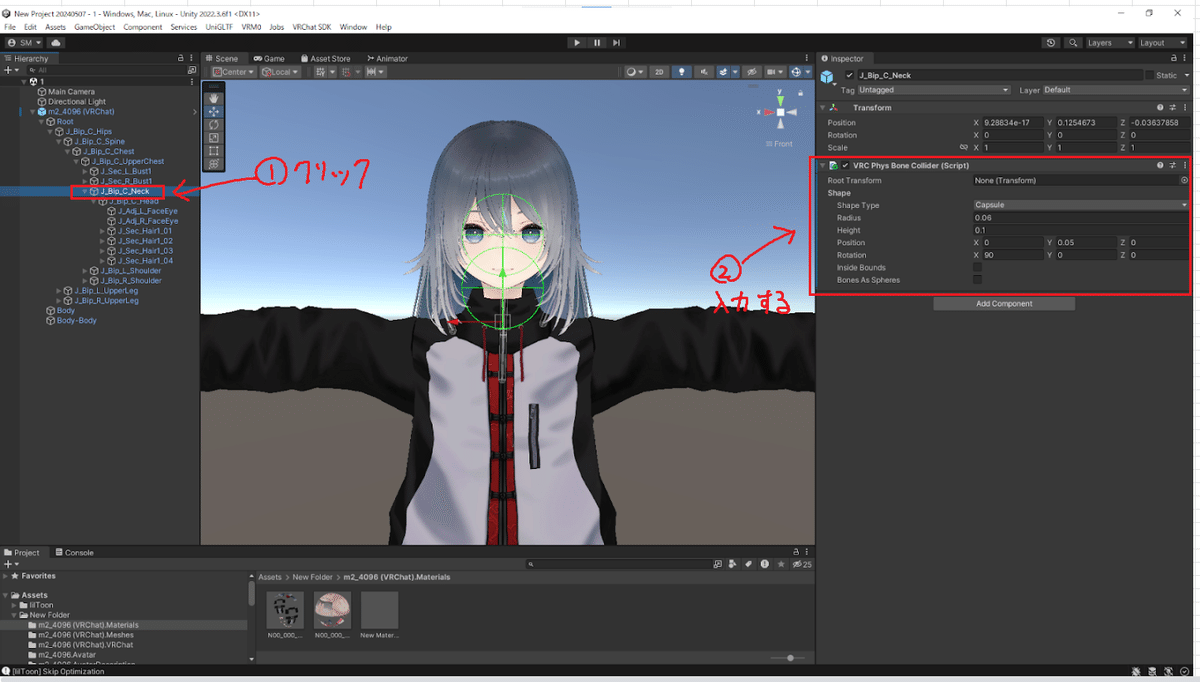Screen dimensions: 1200x682
Task: Collapse the VRC Phys Bone Collider foldout
Action: (x=823, y=165)
